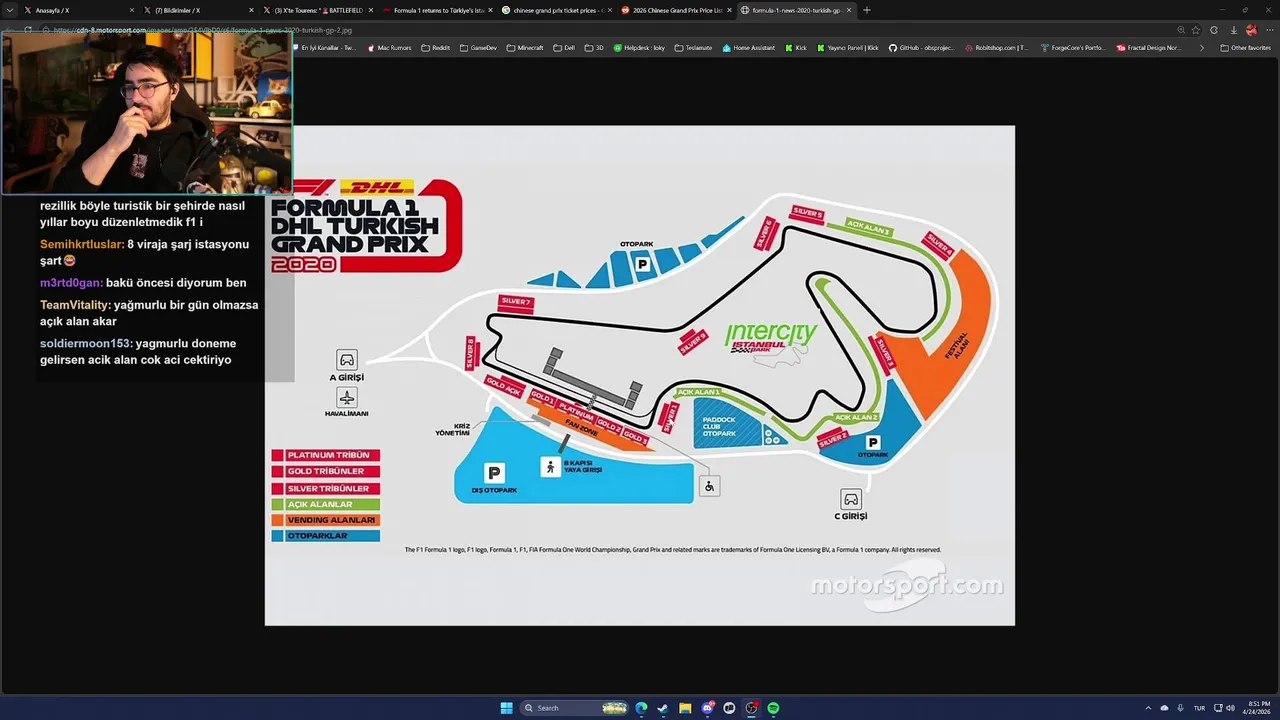The height and width of the screenshot is (720, 1280).
Task: Click chat username soldiermoon153
Action: [86, 343]
